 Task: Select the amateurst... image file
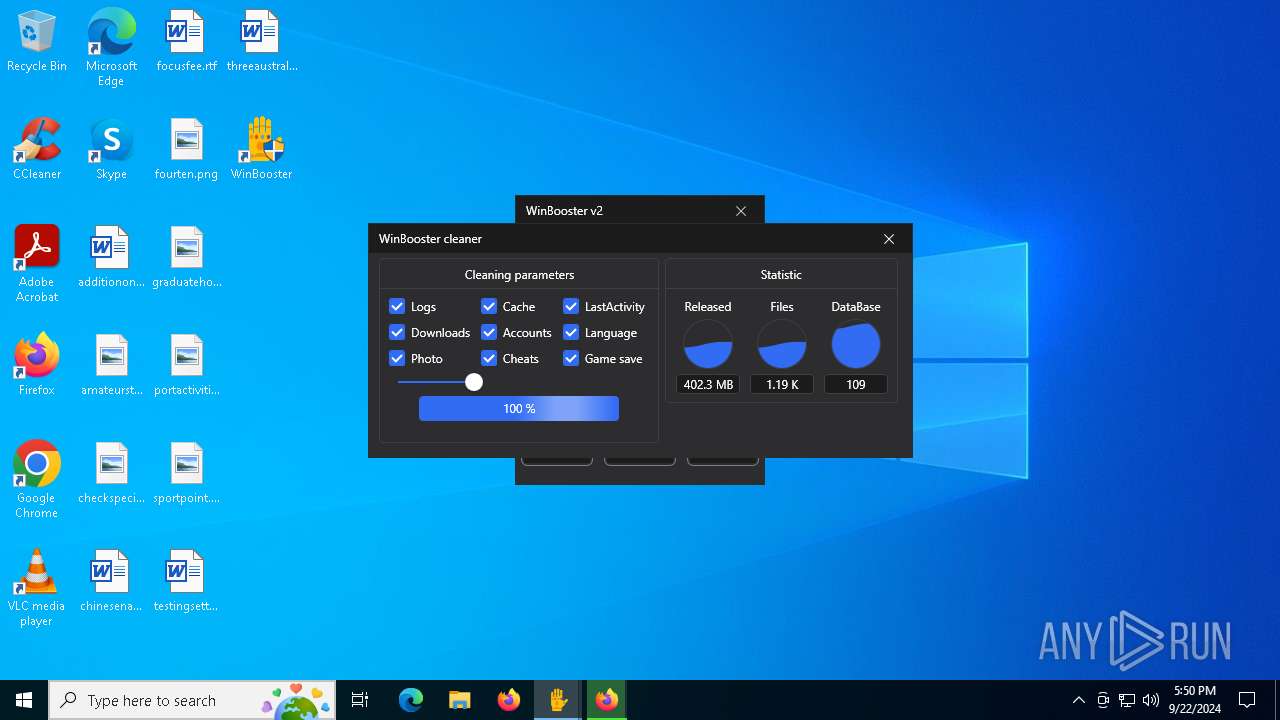[111, 366]
